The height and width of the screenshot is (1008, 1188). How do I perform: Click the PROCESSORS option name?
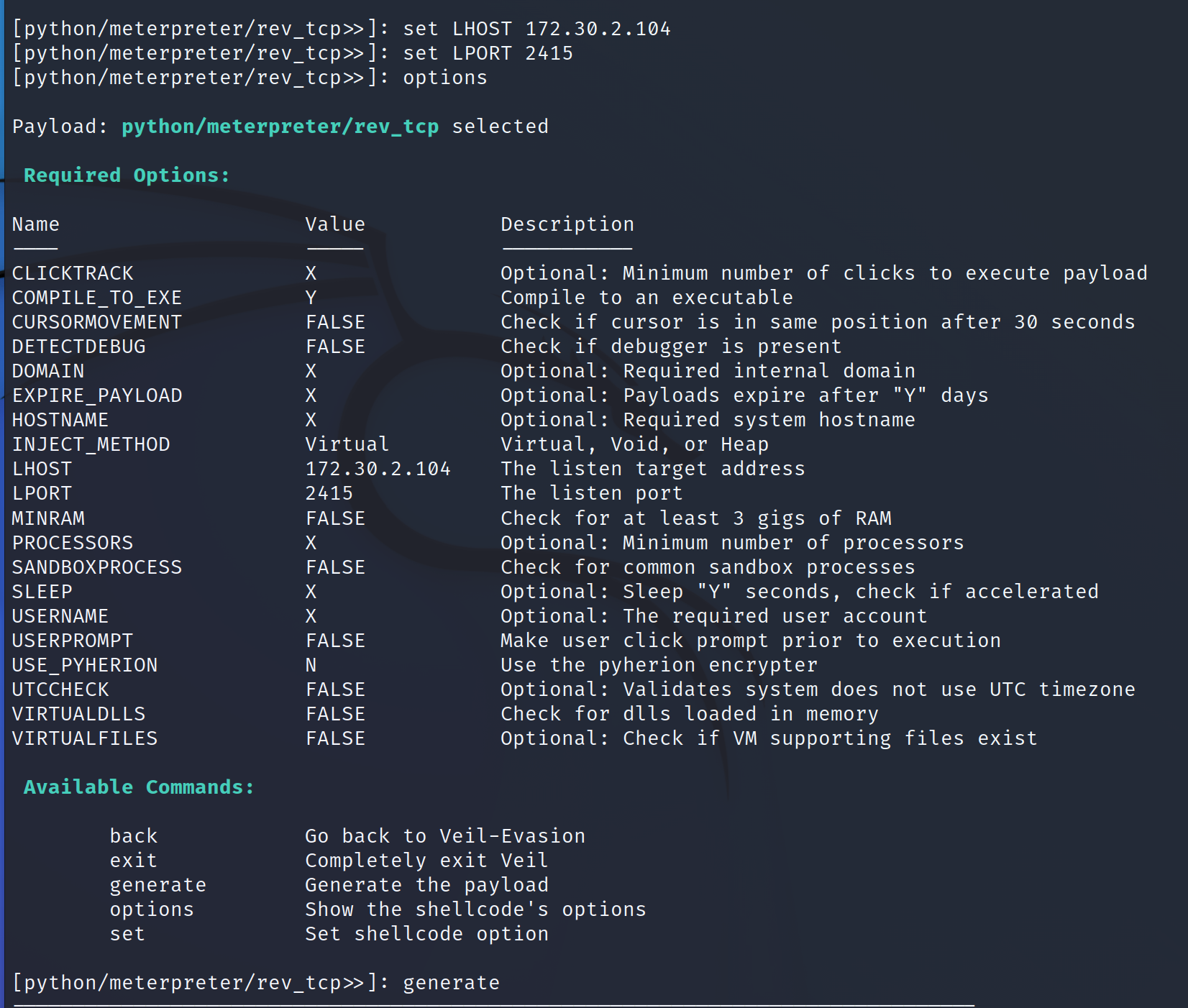(73, 543)
